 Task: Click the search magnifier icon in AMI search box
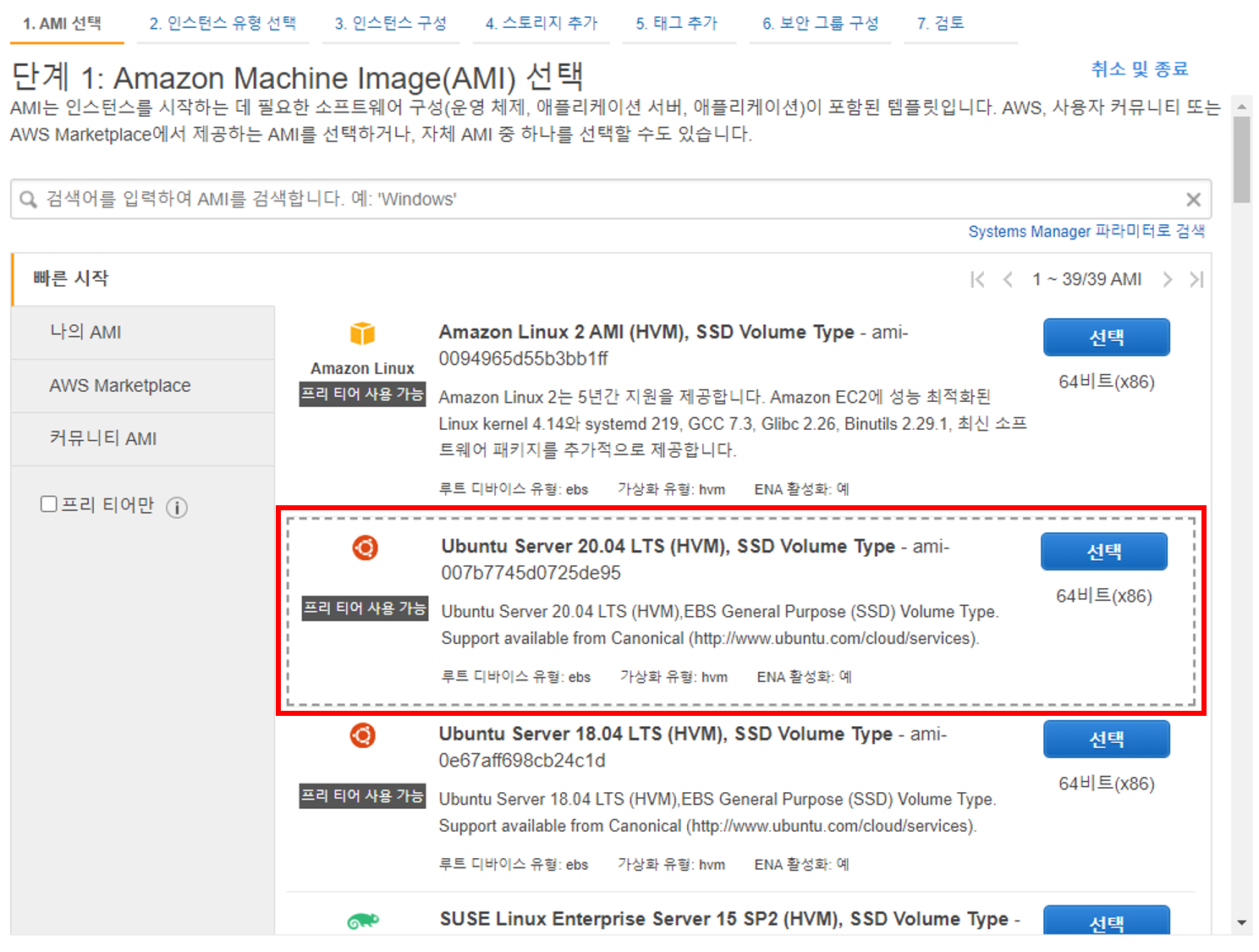28,200
